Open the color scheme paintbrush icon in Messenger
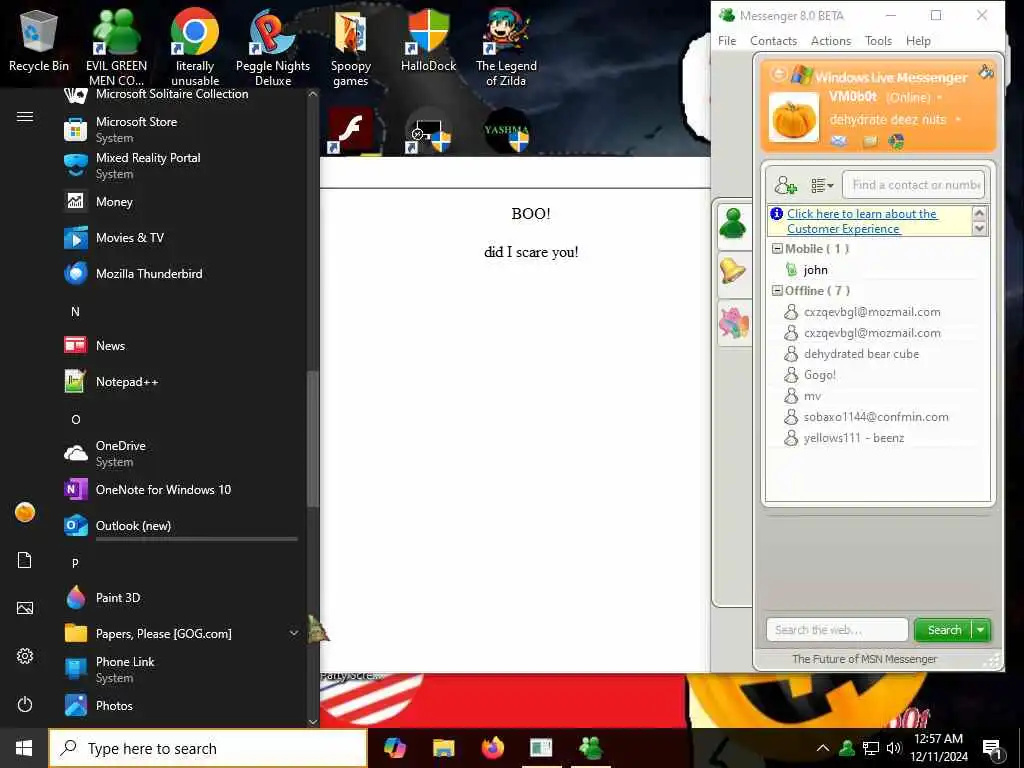The width and height of the screenshot is (1024, 768). pyautogui.click(x=986, y=72)
